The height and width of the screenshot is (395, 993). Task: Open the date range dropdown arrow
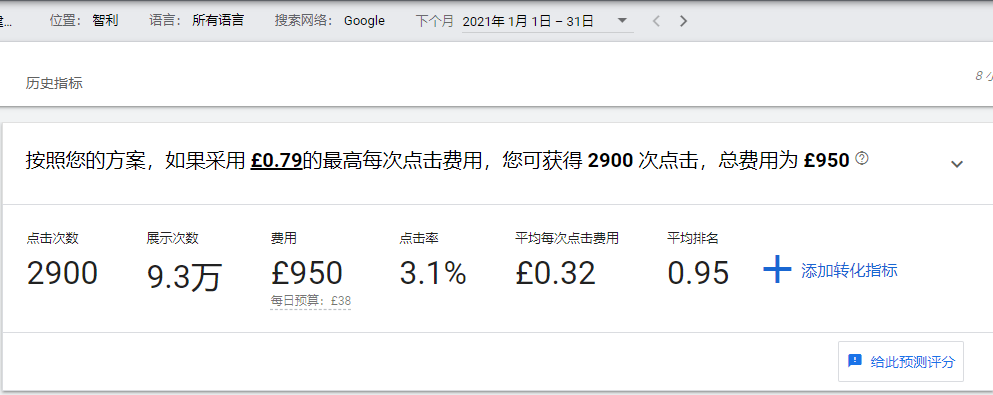[x=622, y=20]
